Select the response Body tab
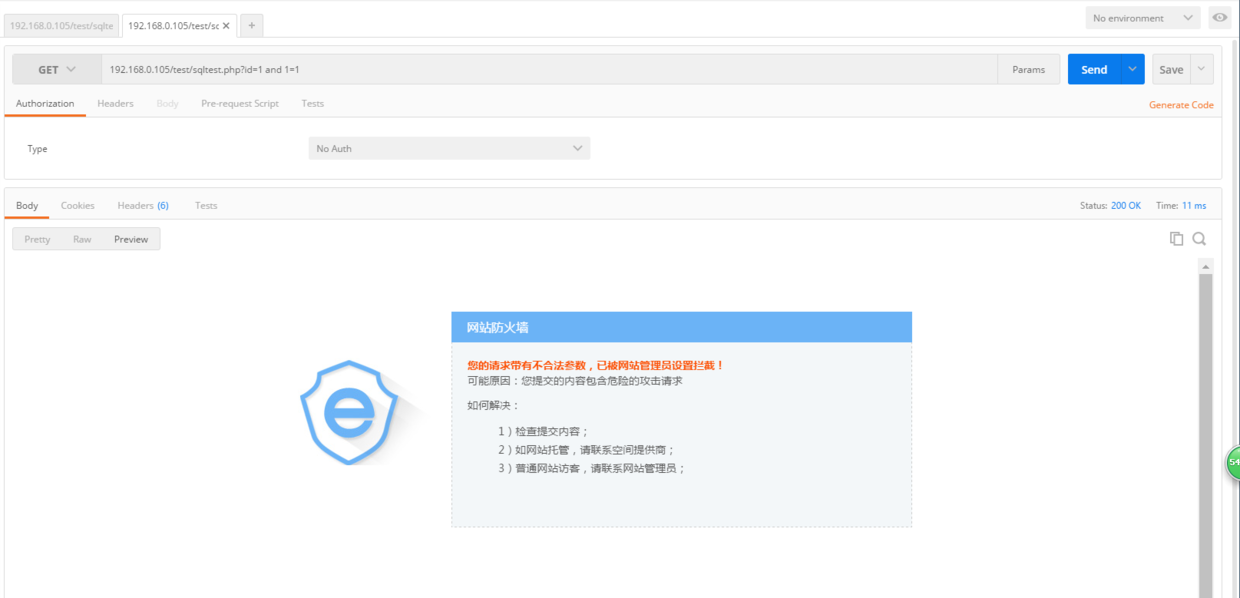Screen dimensions: 1240x598 pos(27,206)
